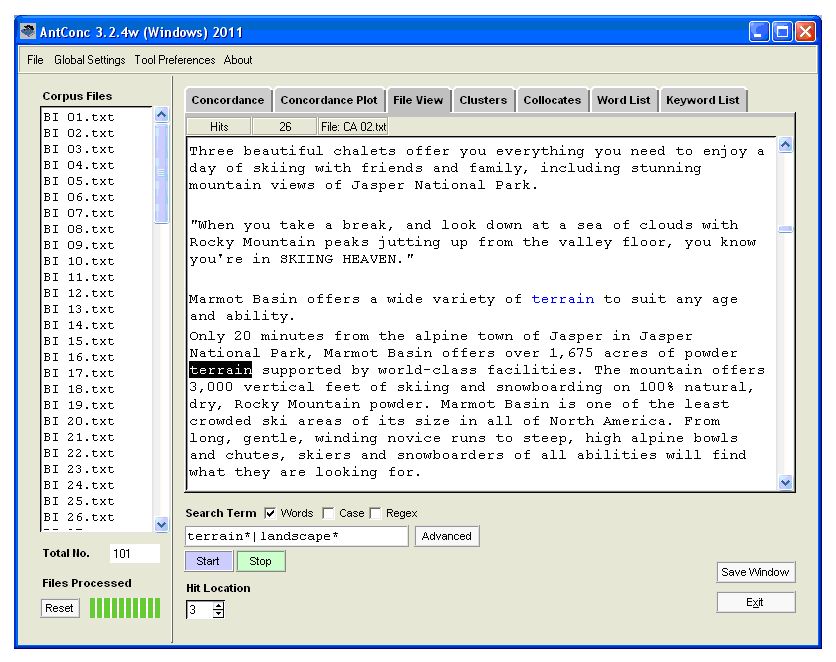Toggle the Words checkbox
836x662 pixels.
pyautogui.click(x=270, y=513)
